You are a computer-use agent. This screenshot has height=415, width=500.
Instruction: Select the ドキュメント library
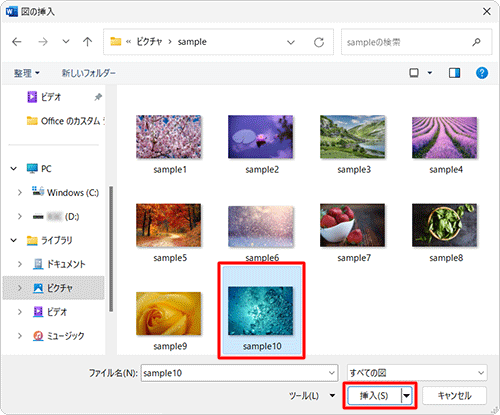point(59,264)
